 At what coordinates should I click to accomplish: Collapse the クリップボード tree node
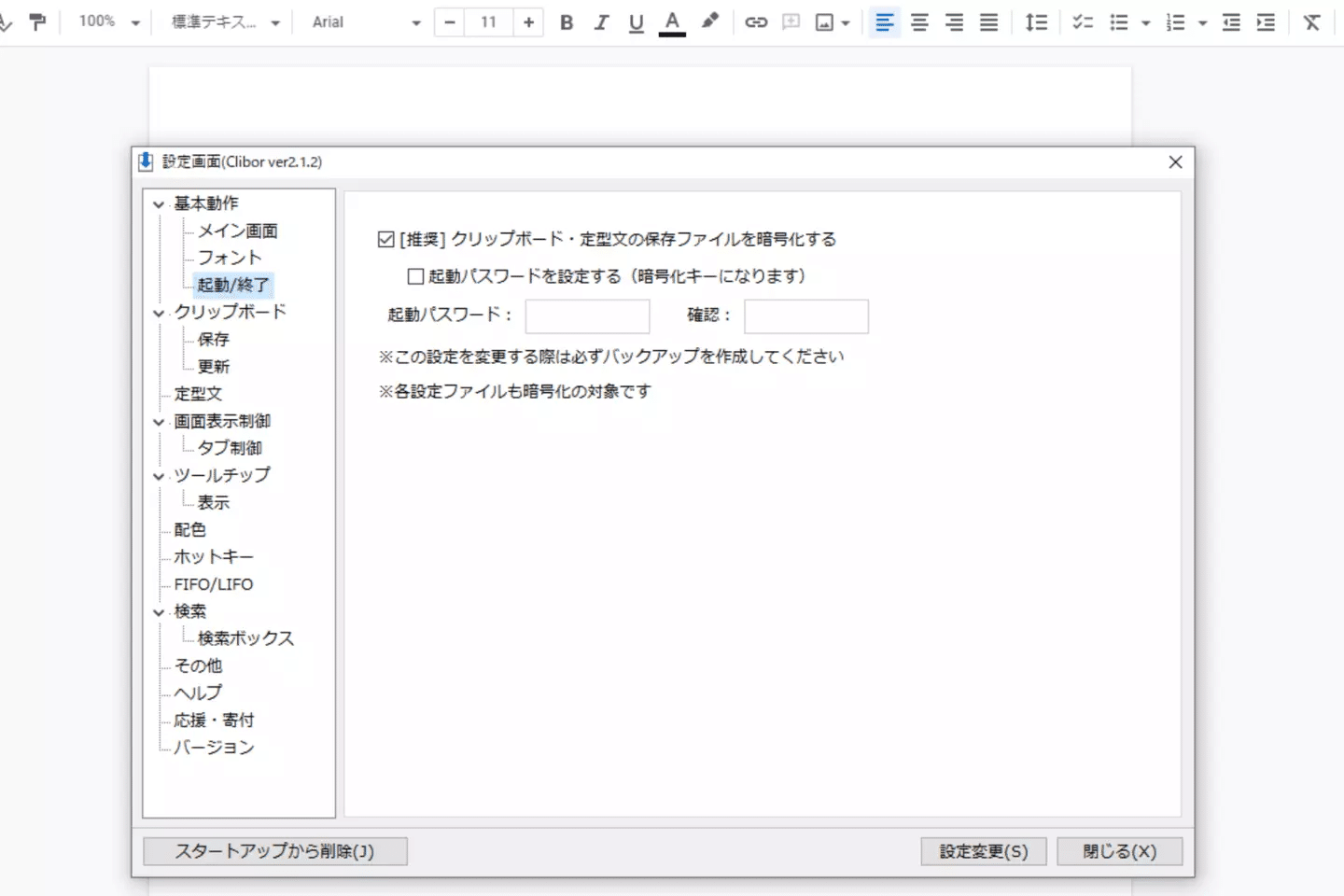tap(159, 313)
